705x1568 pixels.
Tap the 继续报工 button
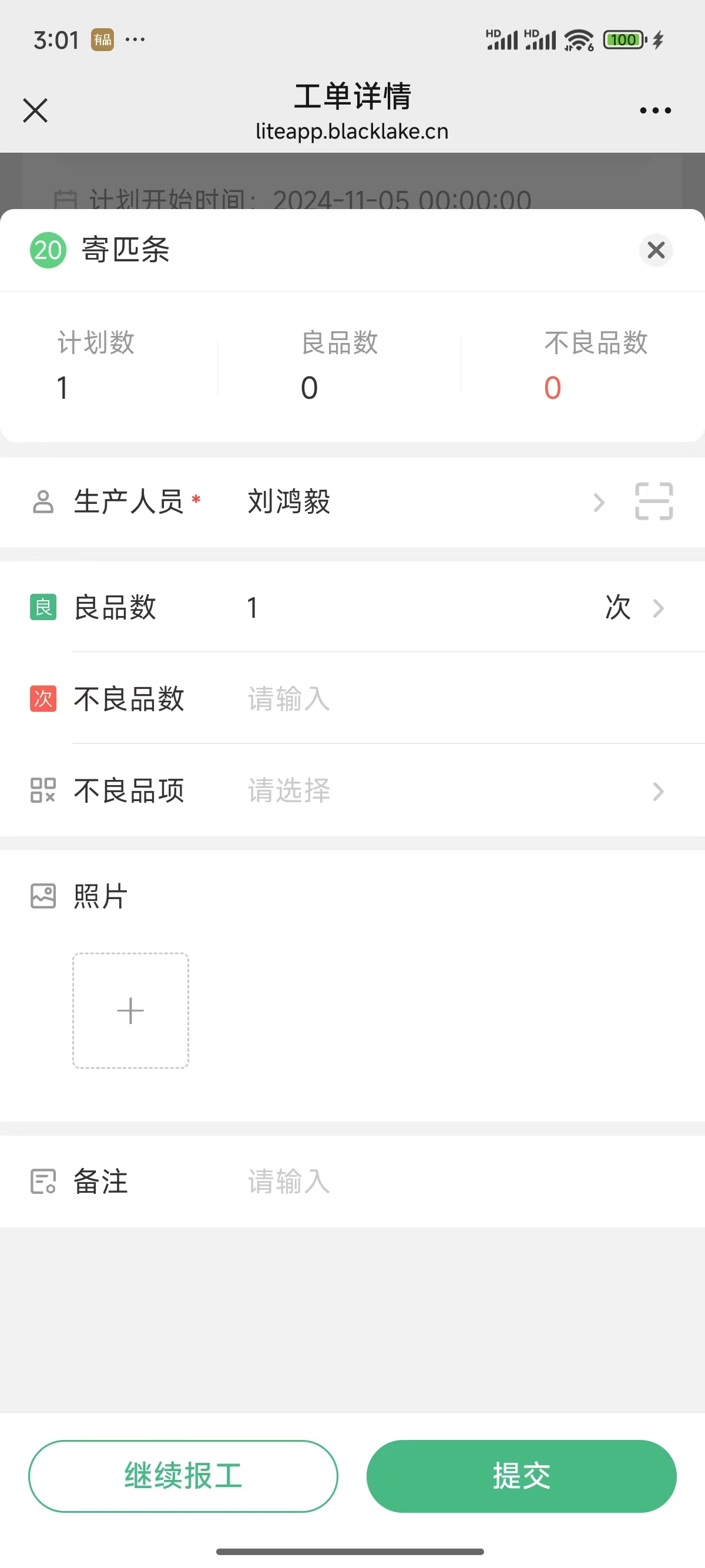coord(183,1475)
